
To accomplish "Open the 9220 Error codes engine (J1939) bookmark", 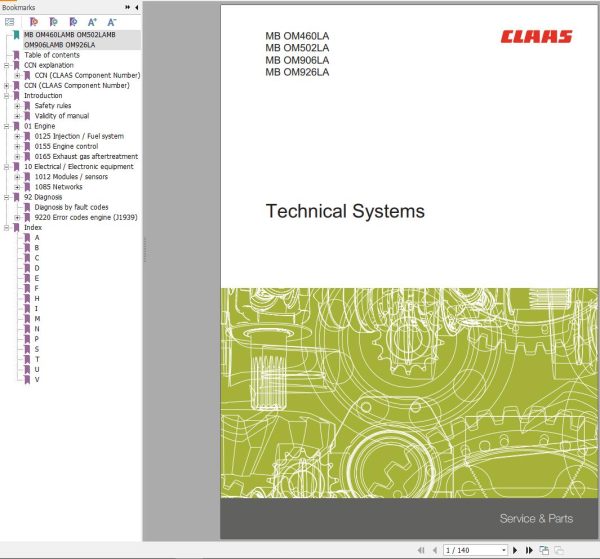I will pos(86,217).
